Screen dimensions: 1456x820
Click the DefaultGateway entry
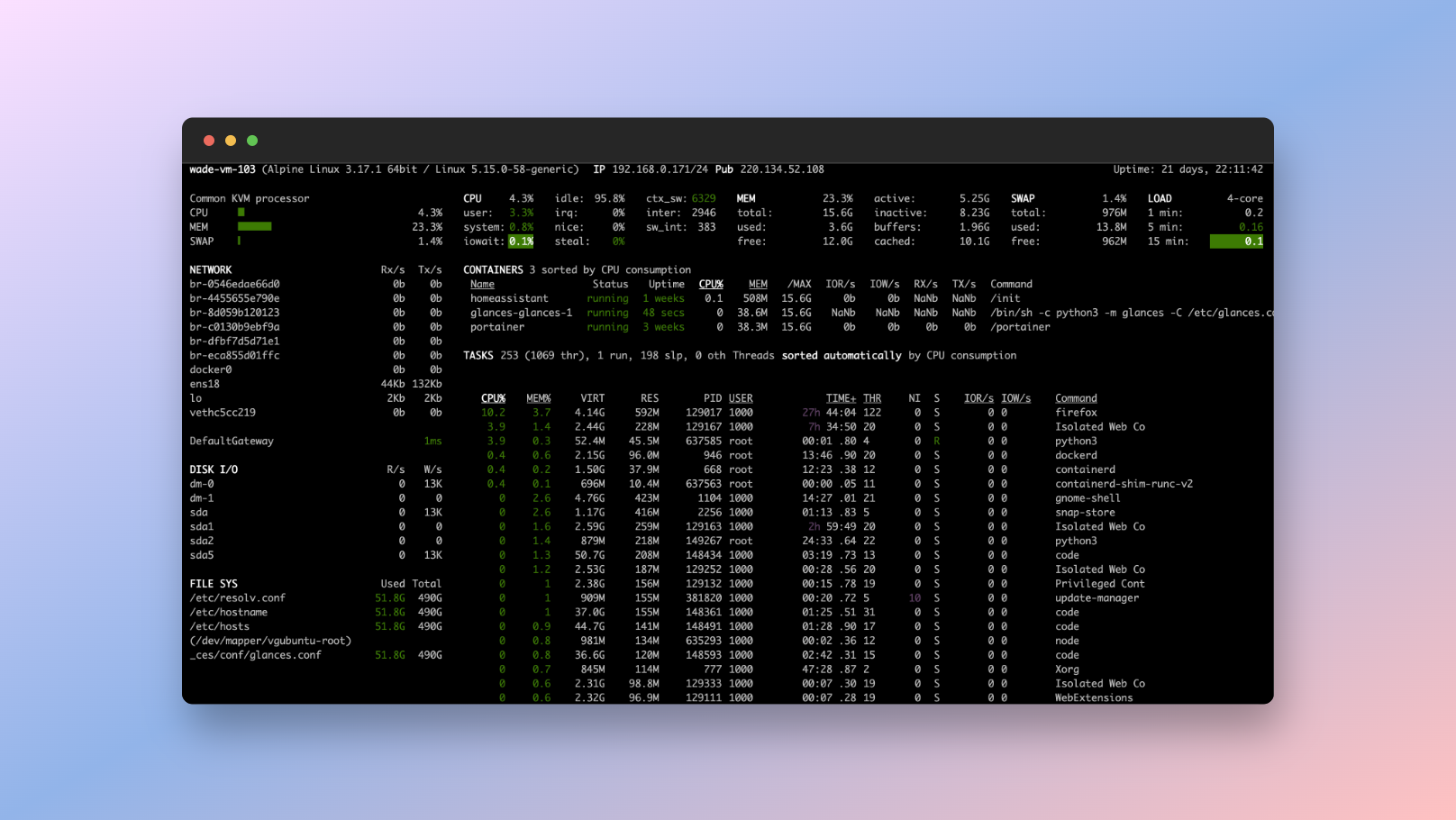[232, 441]
